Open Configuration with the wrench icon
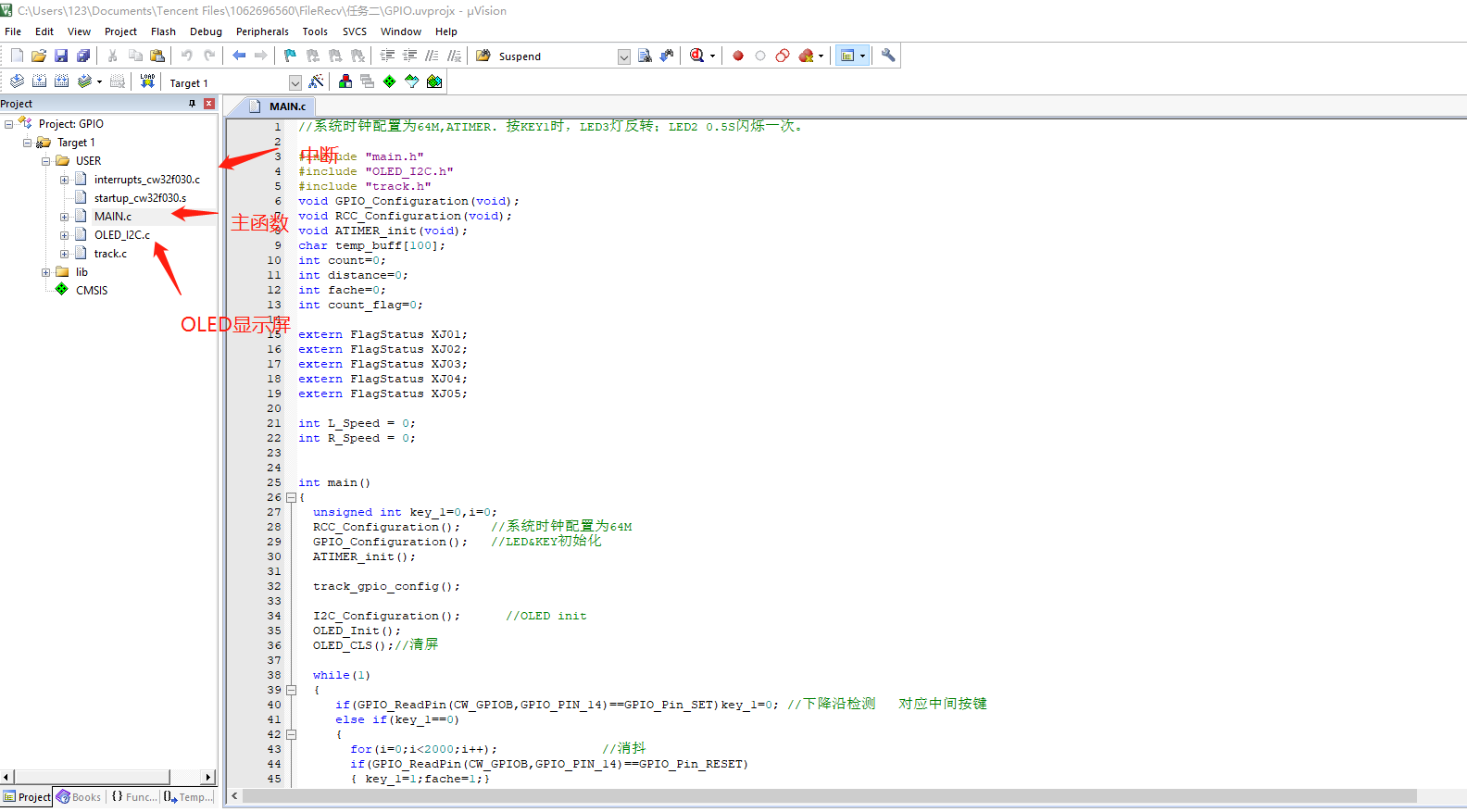This screenshot has height=812, width=1467. click(x=888, y=56)
